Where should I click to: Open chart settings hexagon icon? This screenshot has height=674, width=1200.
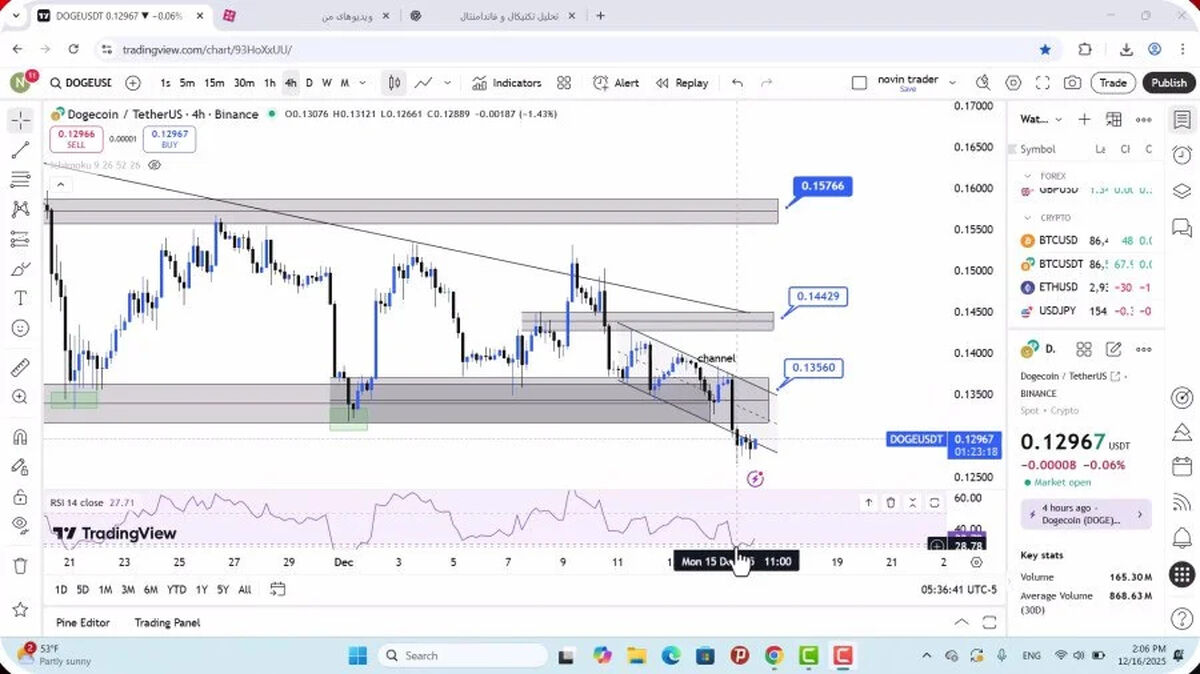(x=1013, y=83)
